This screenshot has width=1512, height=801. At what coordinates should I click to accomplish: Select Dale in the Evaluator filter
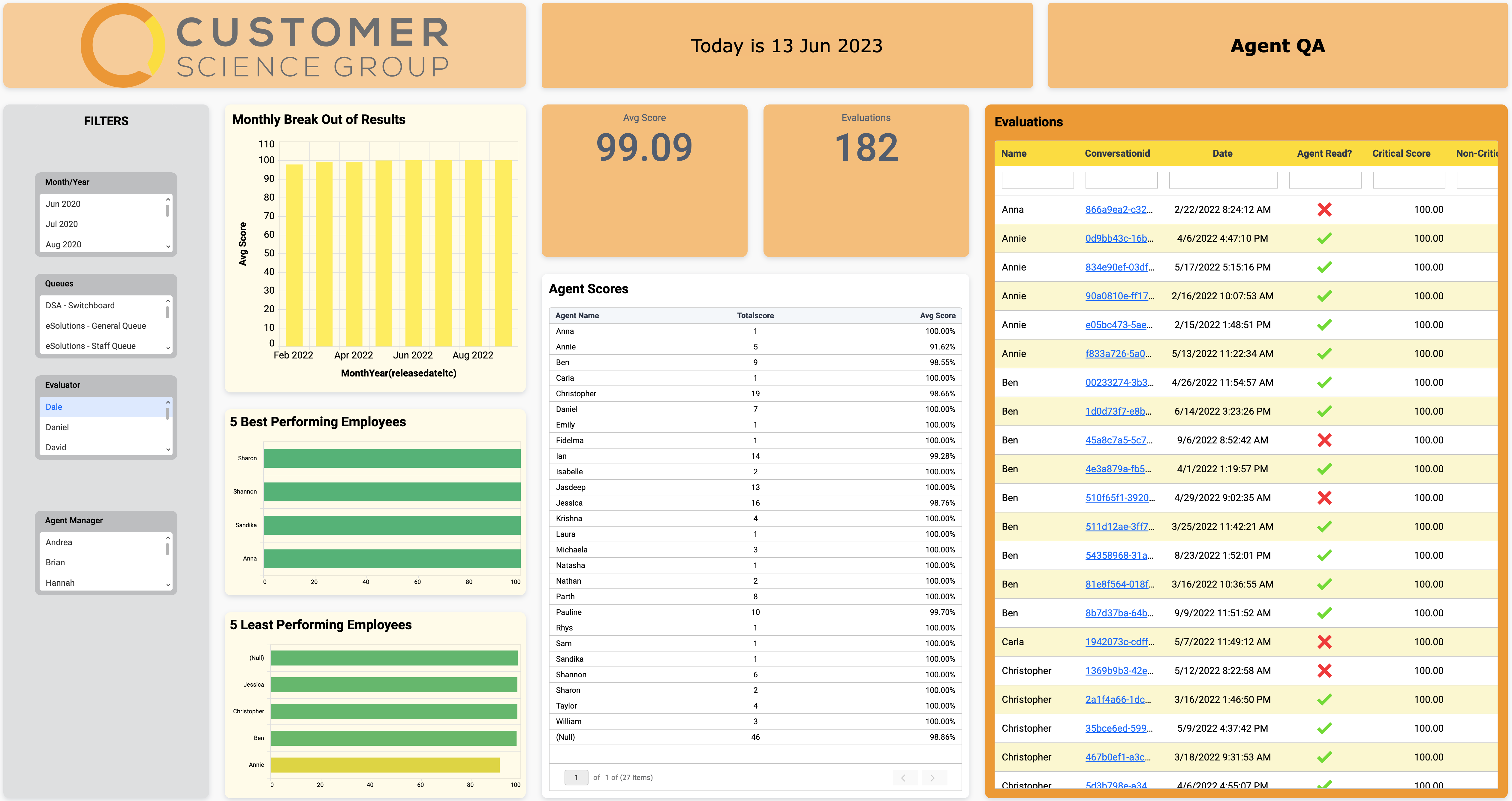pyautogui.click(x=54, y=407)
